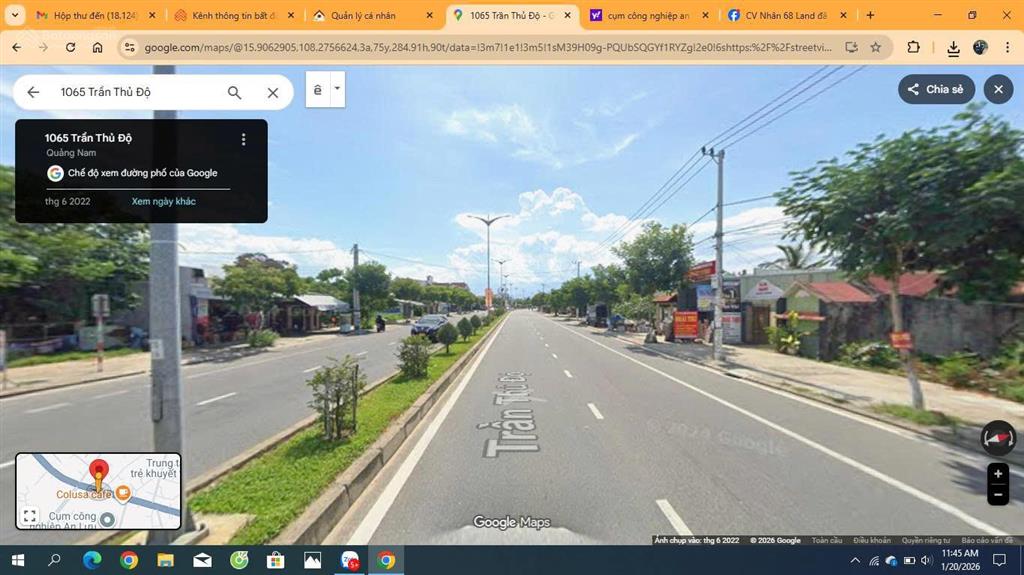1024x575 pixels.
Task: Go back with the browser back arrow
Action: [17, 47]
